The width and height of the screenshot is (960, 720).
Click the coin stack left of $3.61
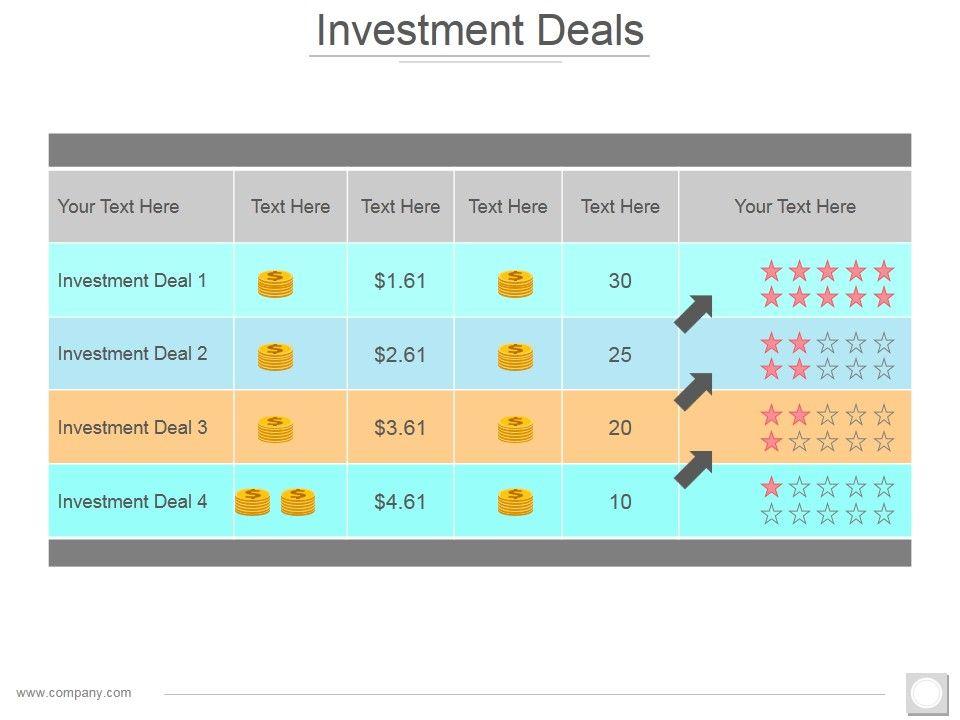(x=275, y=429)
